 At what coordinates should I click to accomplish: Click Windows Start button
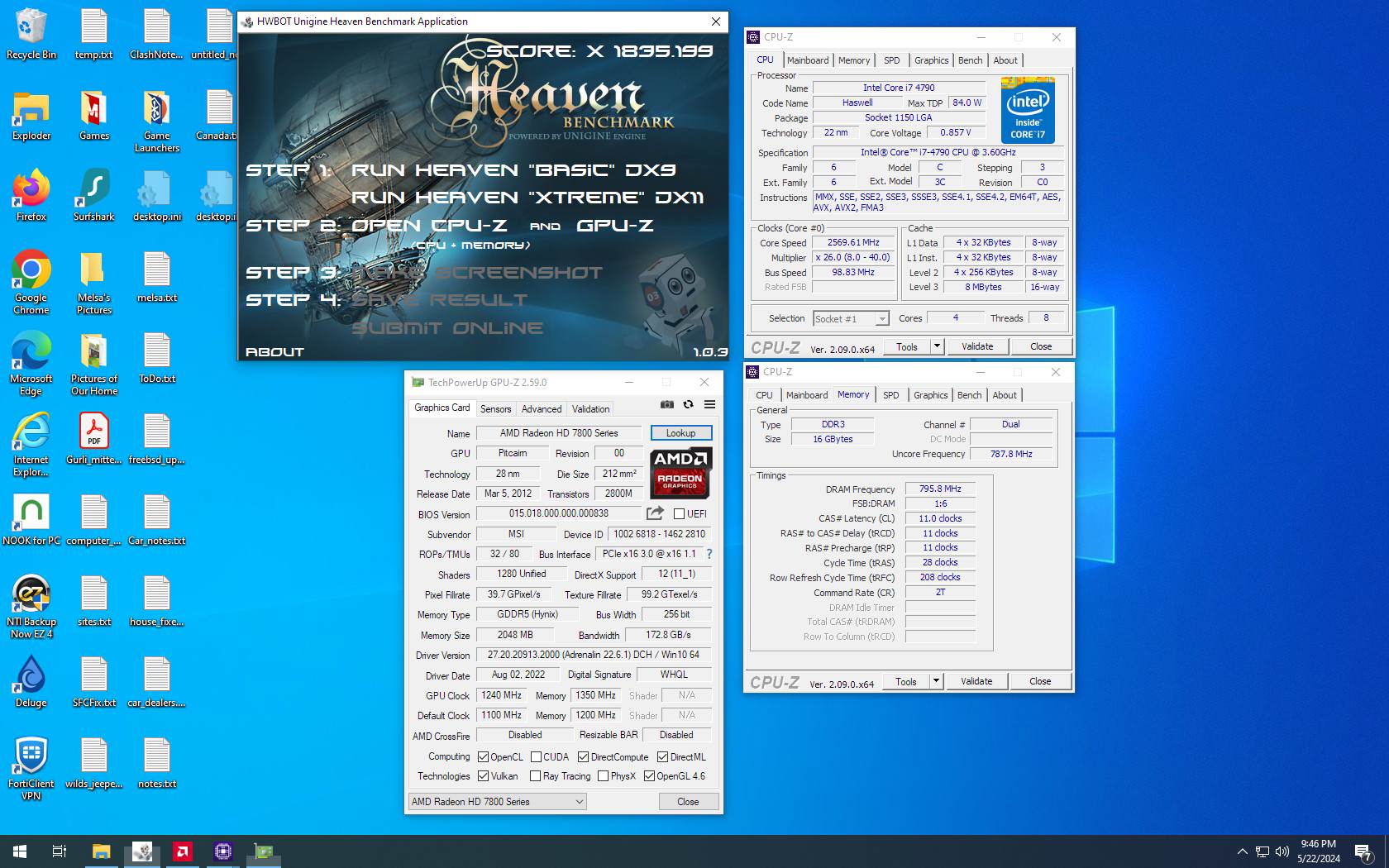point(20,851)
